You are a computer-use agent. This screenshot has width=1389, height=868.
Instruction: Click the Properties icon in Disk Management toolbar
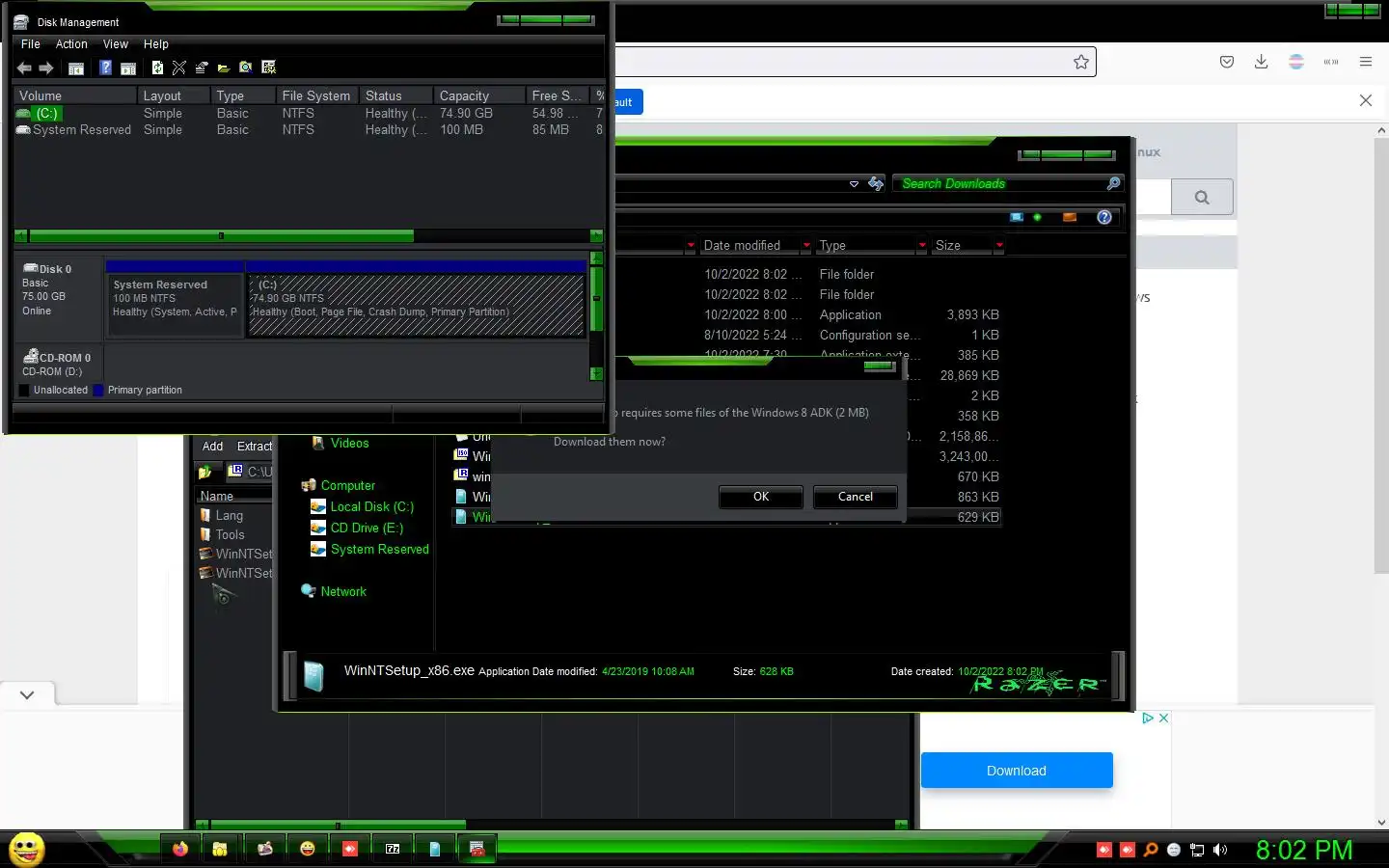202,68
